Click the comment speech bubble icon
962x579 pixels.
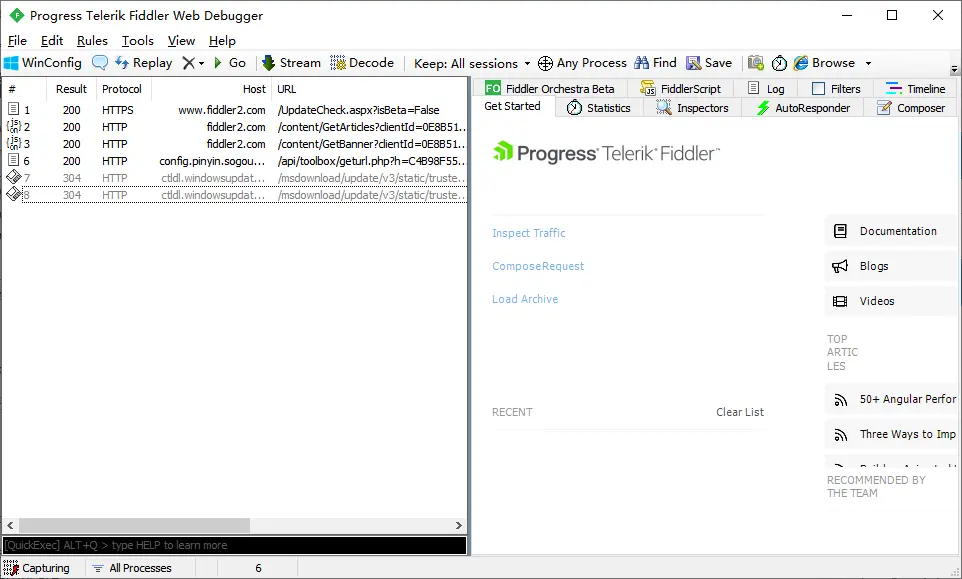click(x=99, y=63)
